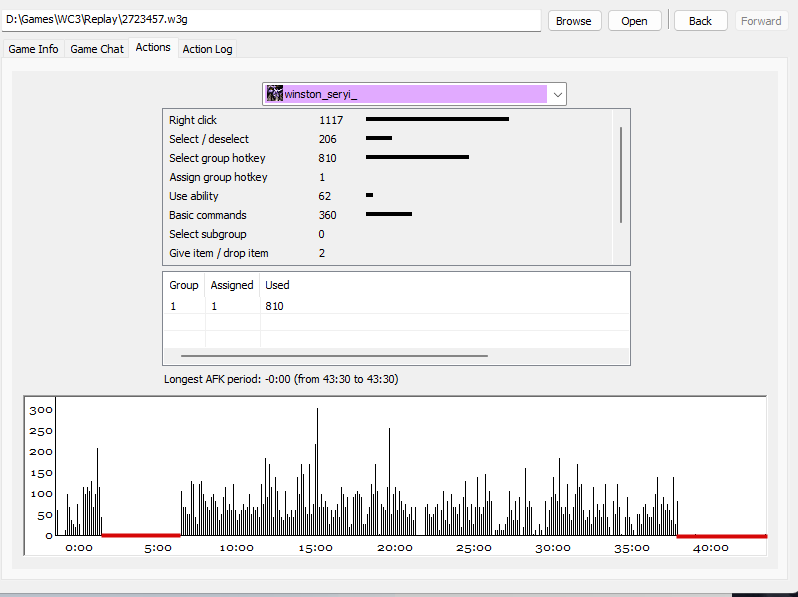The image size is (798, 597).
Task: Go Back using the Back button
Action: pos(700,21)
